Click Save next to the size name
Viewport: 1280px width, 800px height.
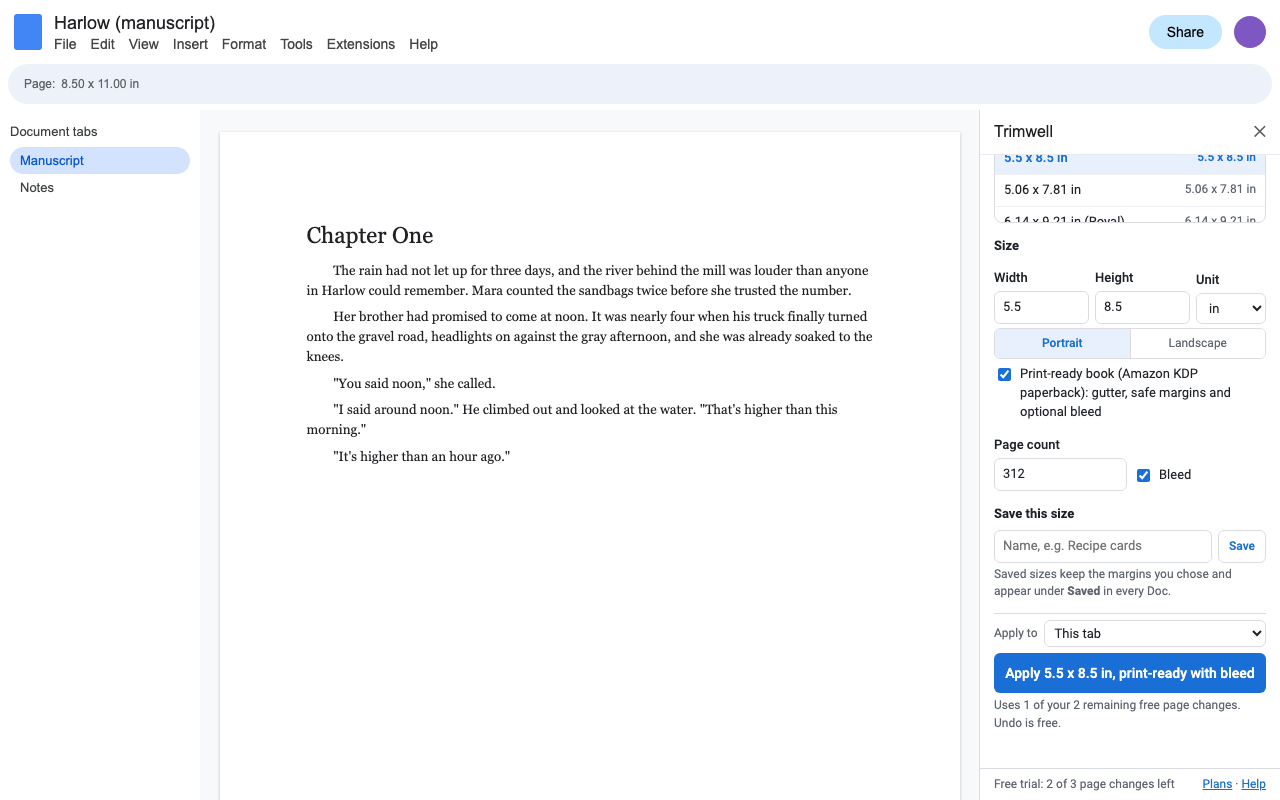point(1242,546)
